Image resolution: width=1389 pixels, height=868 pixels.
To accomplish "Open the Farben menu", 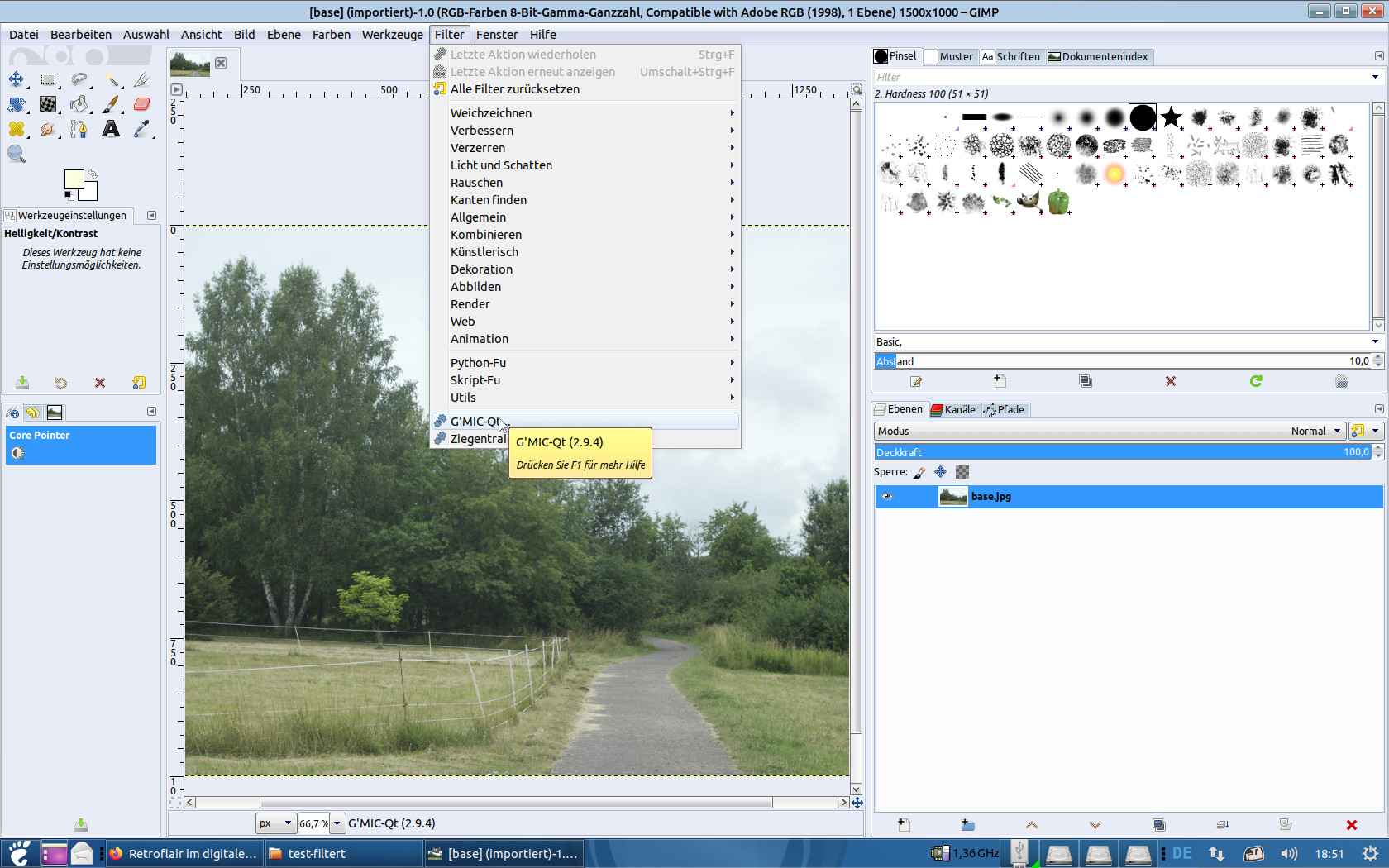I will [332, 35].
